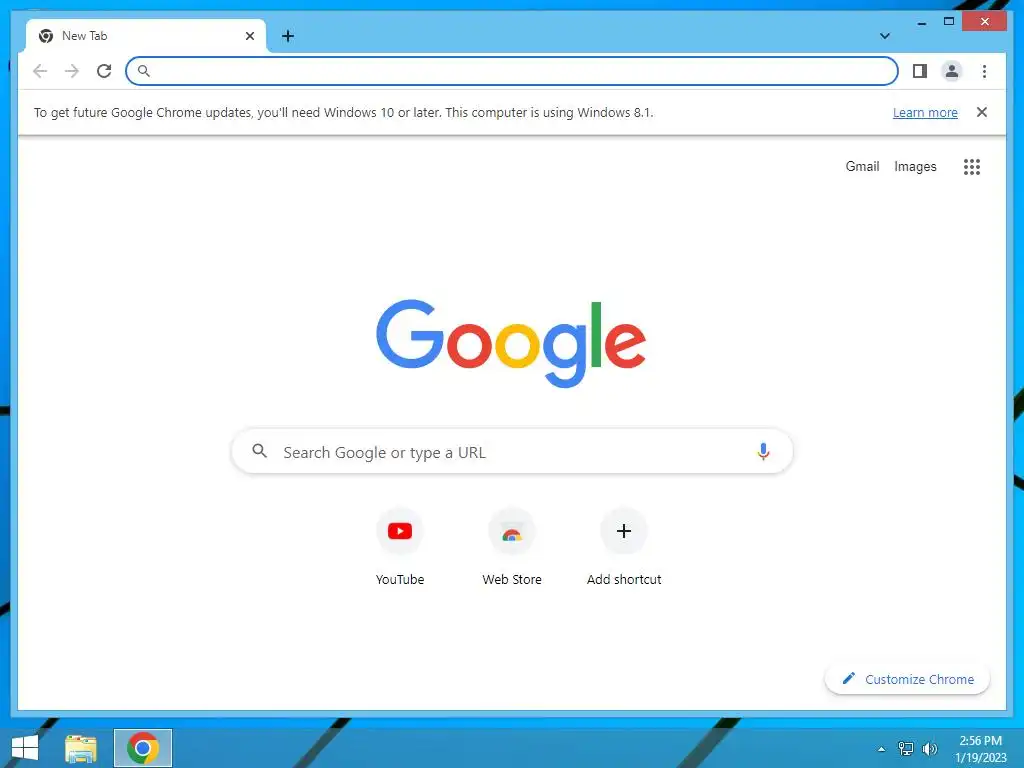Image resolution: width=1024 pixels, height=768 pixels.
Task: Open the Chrome three-dot menu
Action: click(984, 71)
